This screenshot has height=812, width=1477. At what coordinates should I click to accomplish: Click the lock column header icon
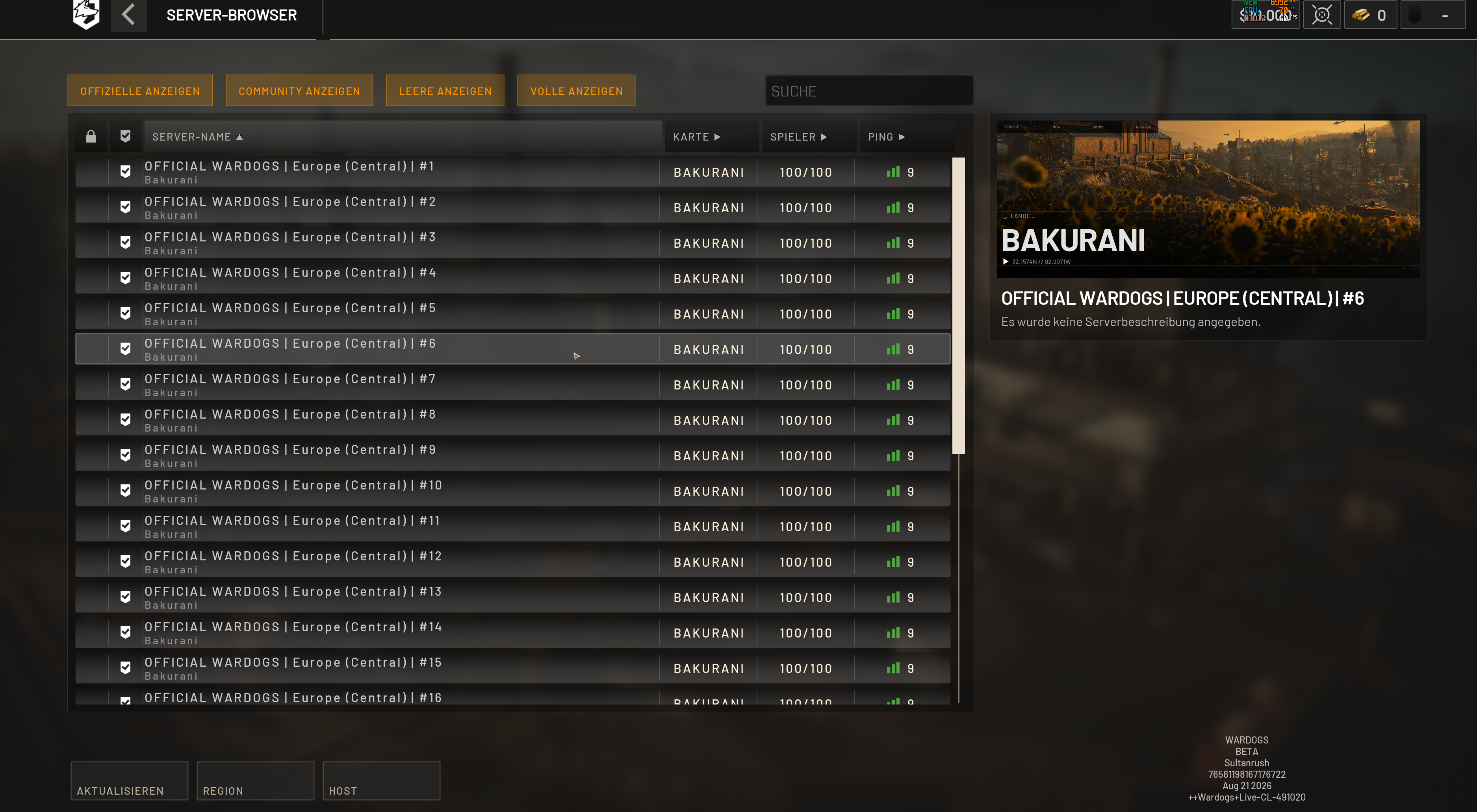[91, 137]
